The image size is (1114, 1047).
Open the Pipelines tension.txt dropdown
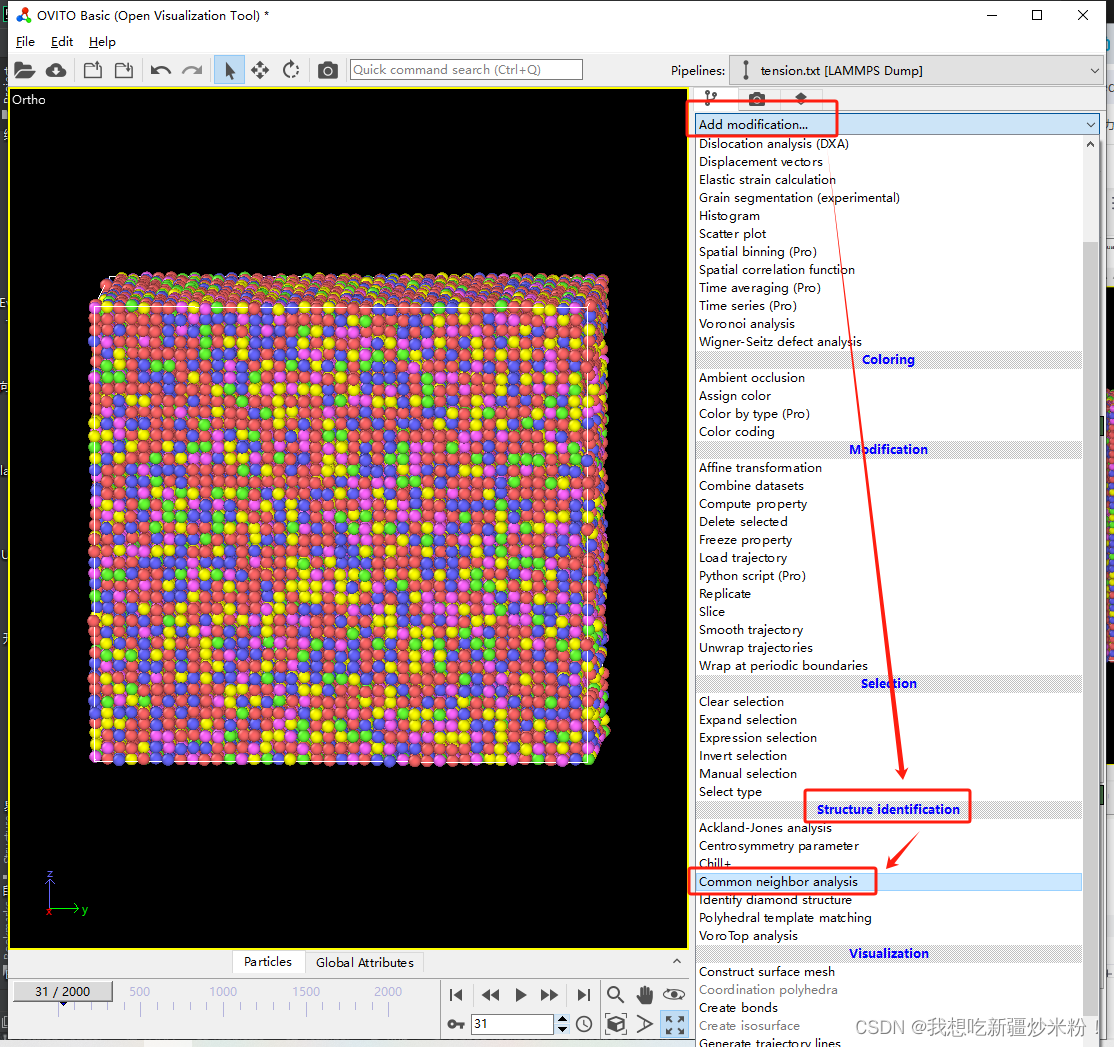coord(916,70)
